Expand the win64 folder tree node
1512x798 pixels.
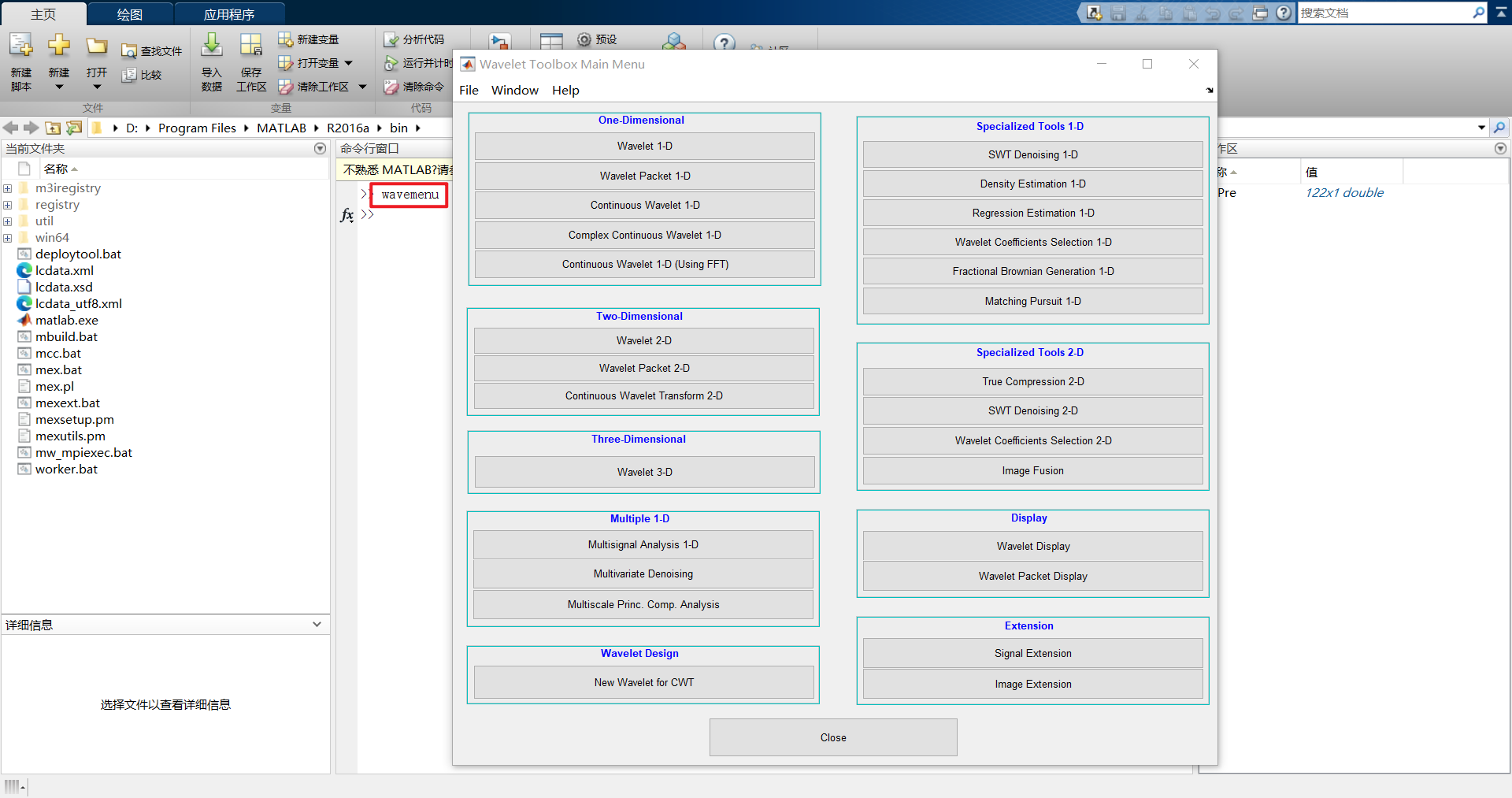click(x=8, y=238)
